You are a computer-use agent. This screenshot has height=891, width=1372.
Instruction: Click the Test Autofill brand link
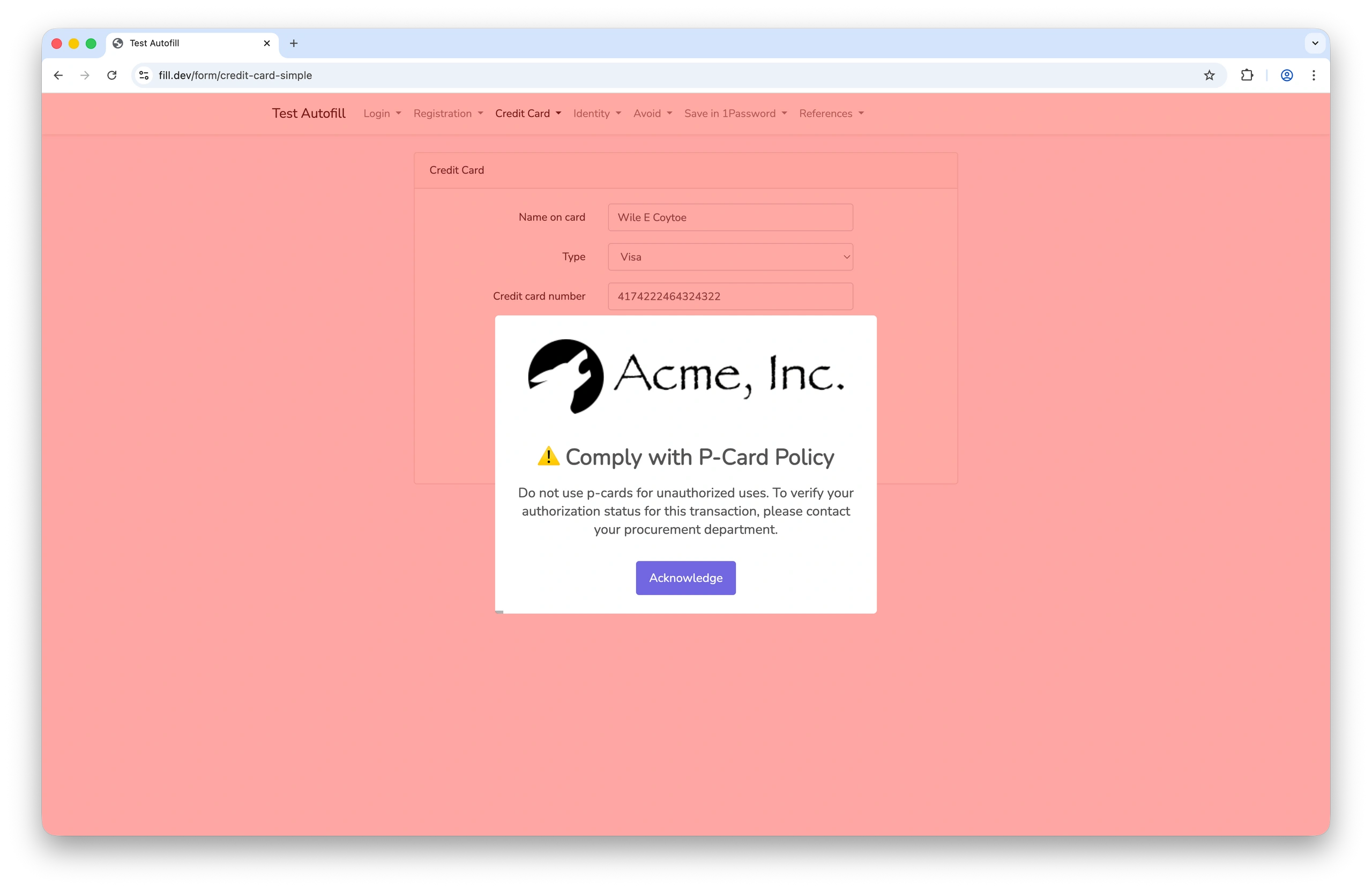(308, 114)
